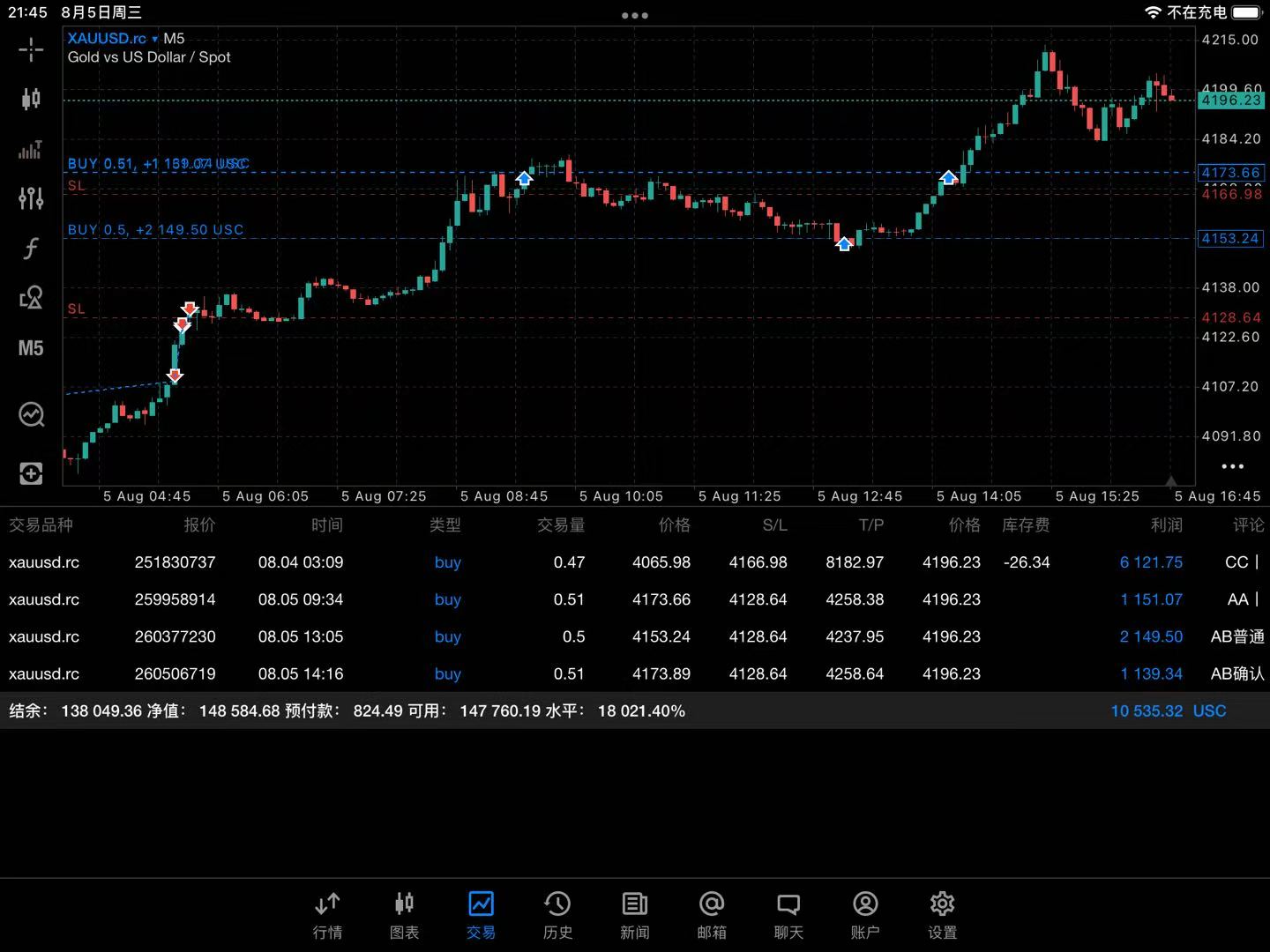Sort positions by 时间 column header
This screenshot has height=952, width=1270.
coord(326,525)
